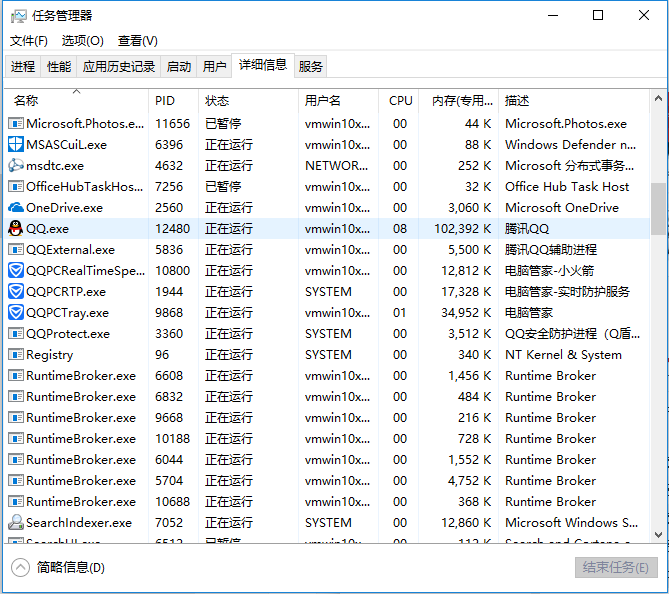The width and height of the screenshot is (669, 594).
Task: Click description 腾讯QQ辅助进程
Action: [x=551, y=250]
